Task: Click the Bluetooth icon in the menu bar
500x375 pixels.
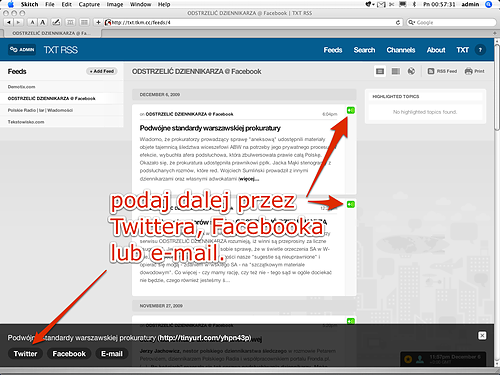Action: (x=414, y=4)
